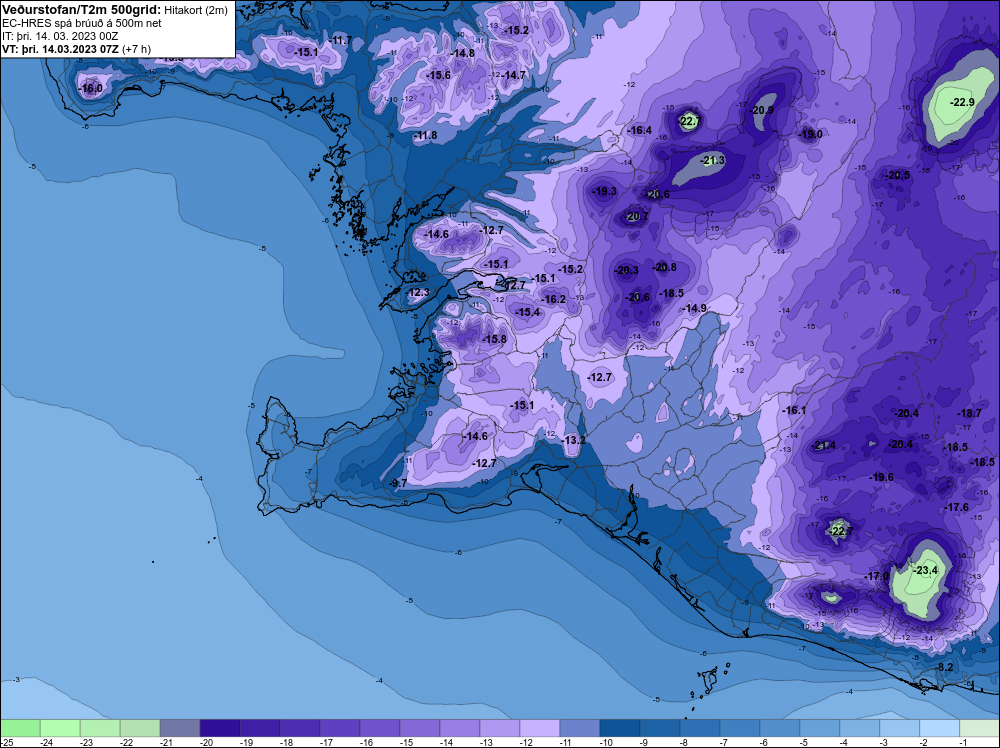Click the -20.8 temperature value
The height and width of the screenshot is (748, 1000).
click(x=664, y=267)
